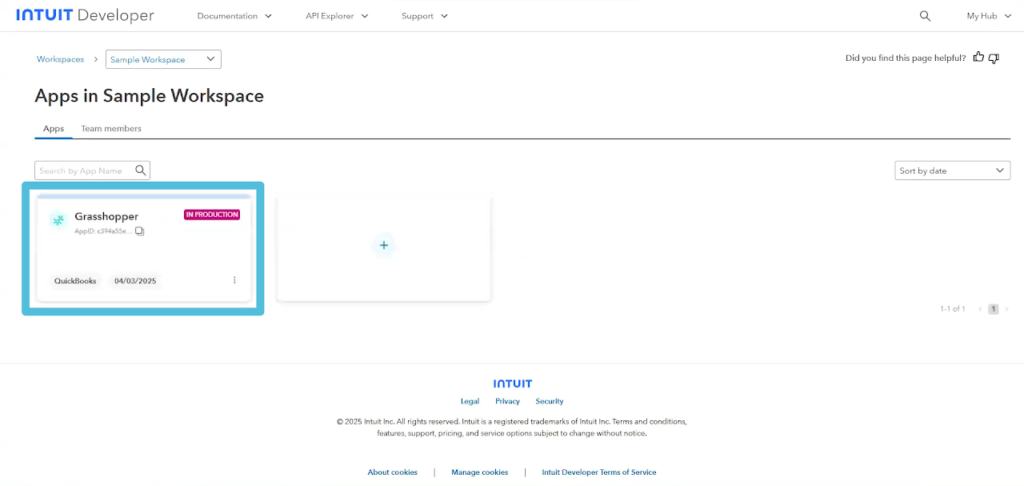This screenshot has height=486, width=1024.
Task: Click the Workspaces breadcrumb link
Action: coord(60,60)
